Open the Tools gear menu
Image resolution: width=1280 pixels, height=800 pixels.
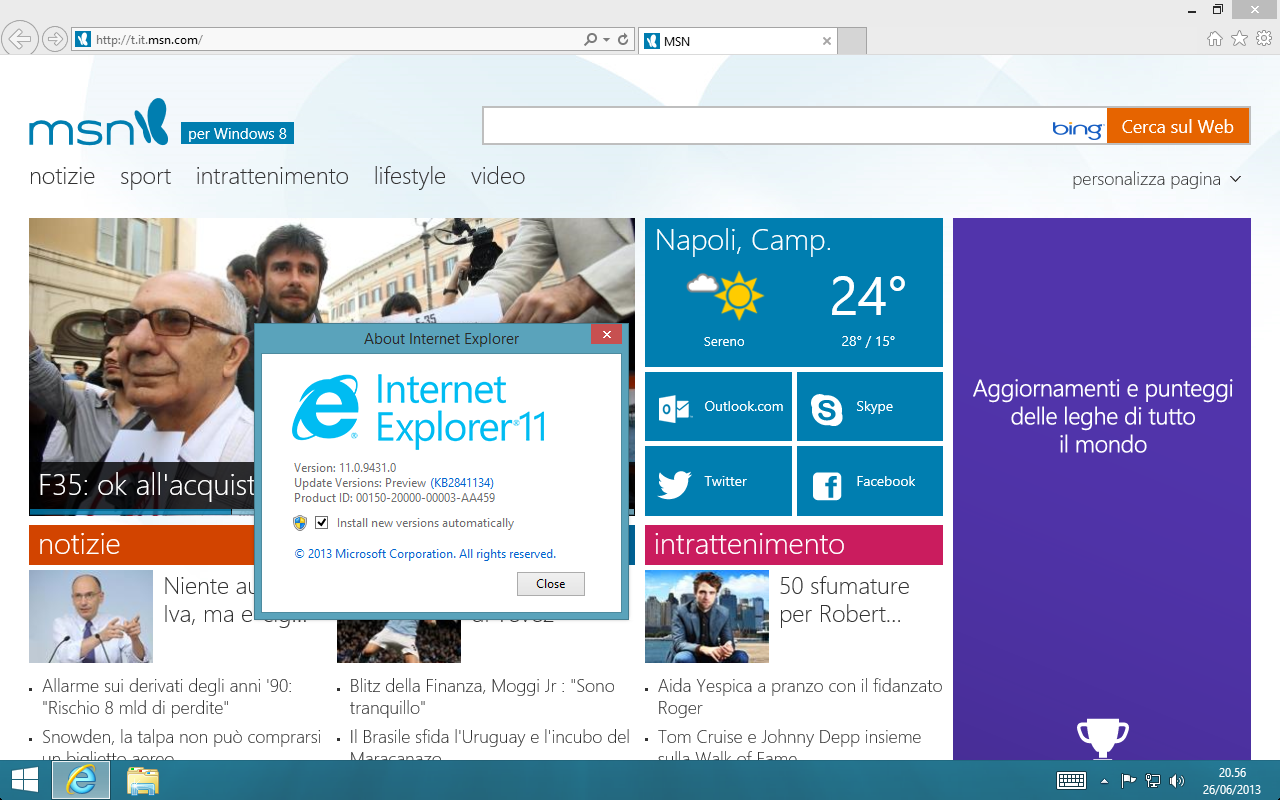click(1264, 39)
